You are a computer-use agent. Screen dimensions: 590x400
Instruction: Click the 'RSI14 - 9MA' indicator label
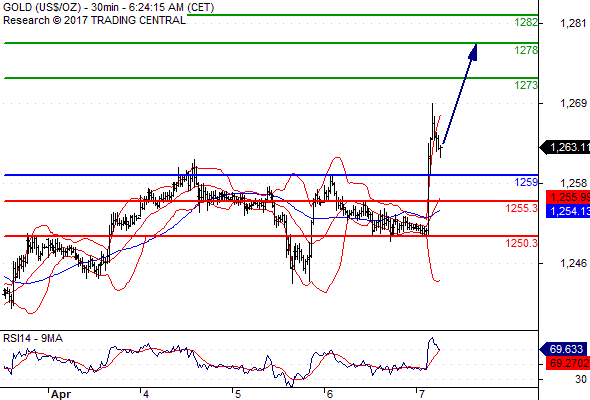(x=33, y=338)
